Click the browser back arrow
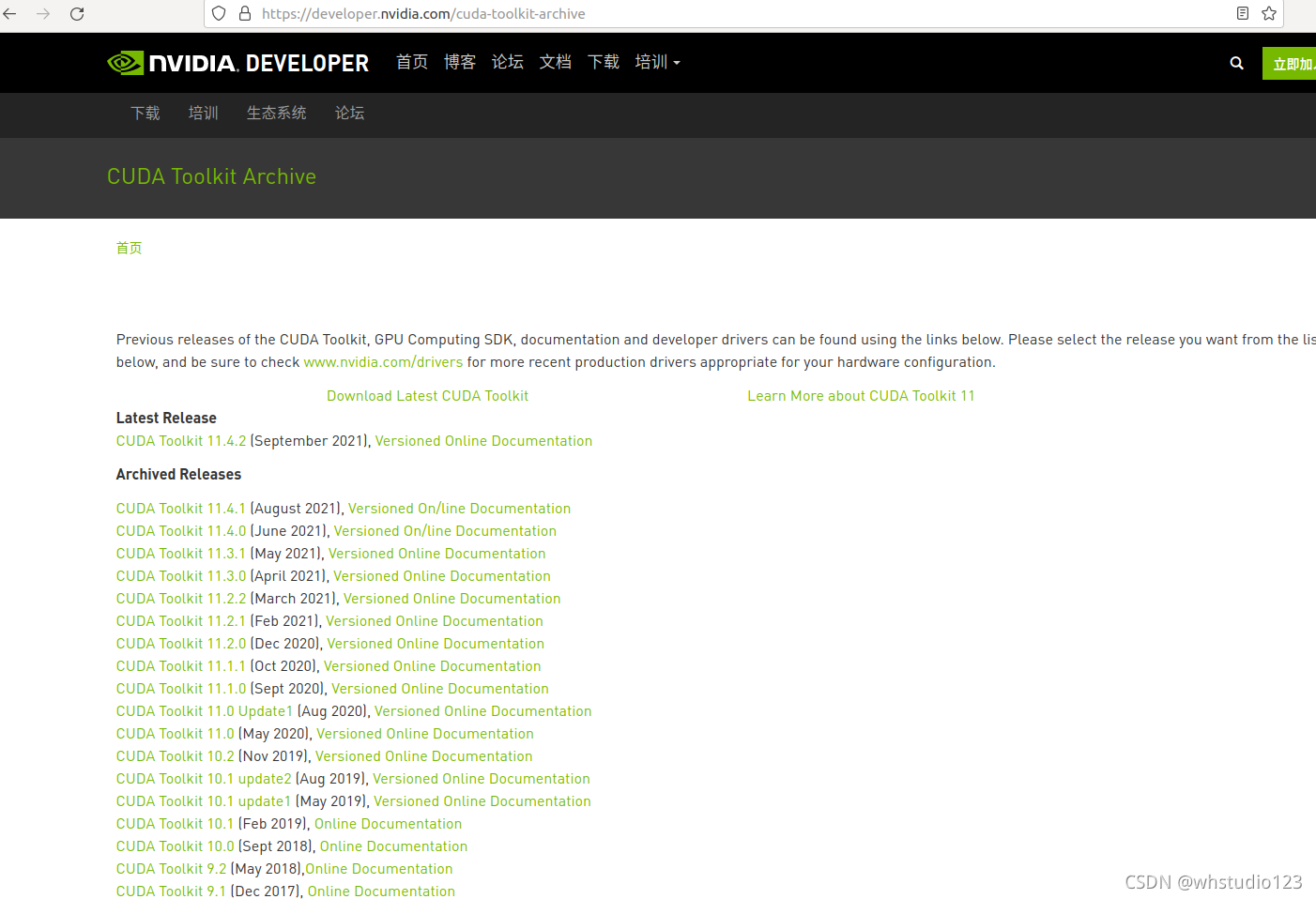 coord(10,14)
